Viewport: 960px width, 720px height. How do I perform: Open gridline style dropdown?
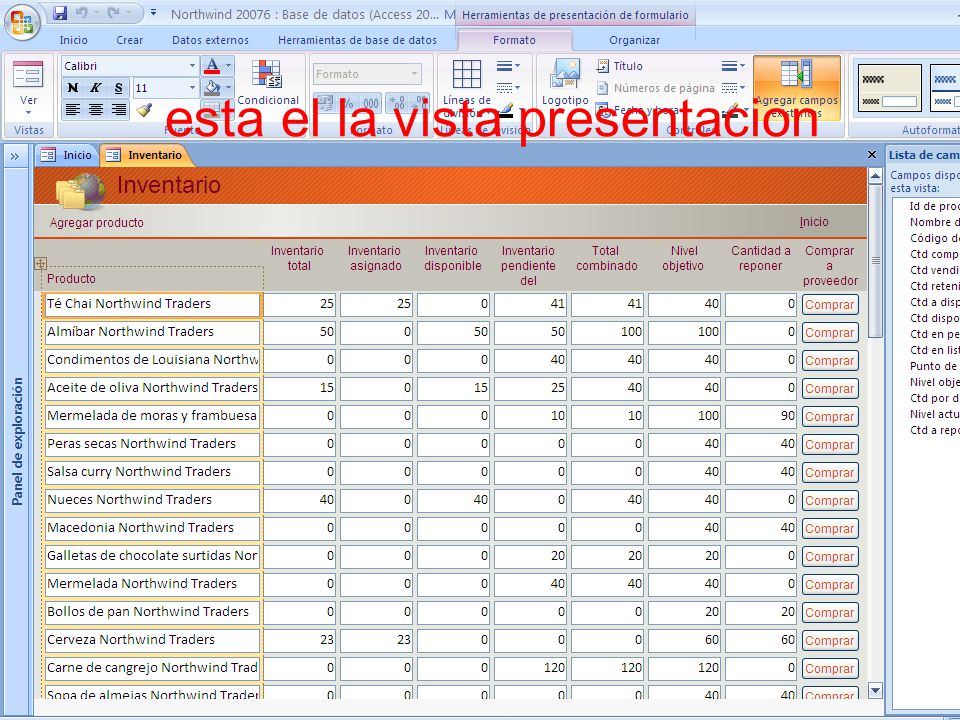pos(508,88)
